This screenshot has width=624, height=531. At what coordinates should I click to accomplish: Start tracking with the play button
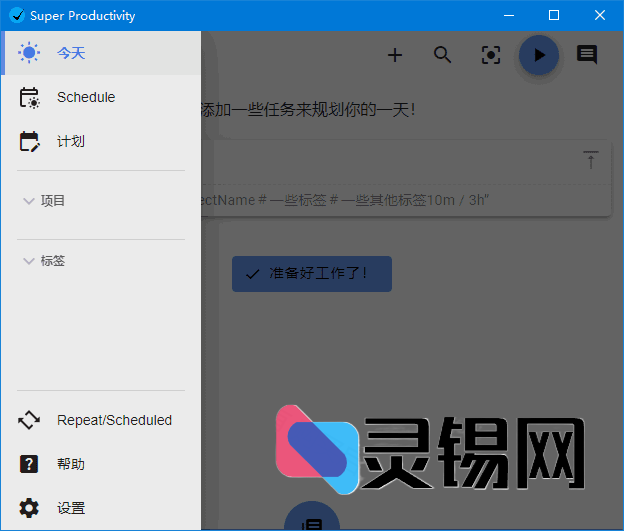tap(539, 55)
